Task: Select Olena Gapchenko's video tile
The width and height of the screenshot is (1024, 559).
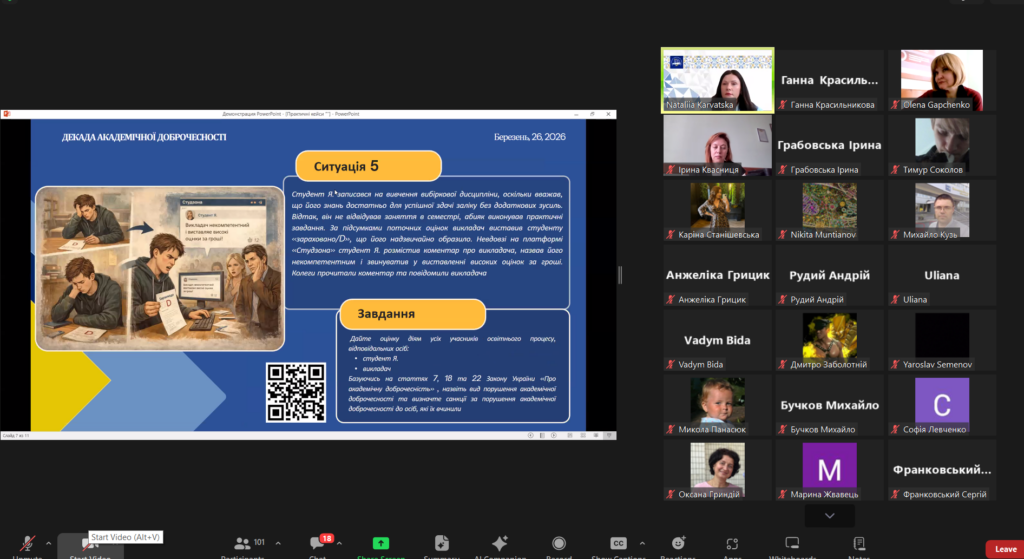Action: coord(944,79)
